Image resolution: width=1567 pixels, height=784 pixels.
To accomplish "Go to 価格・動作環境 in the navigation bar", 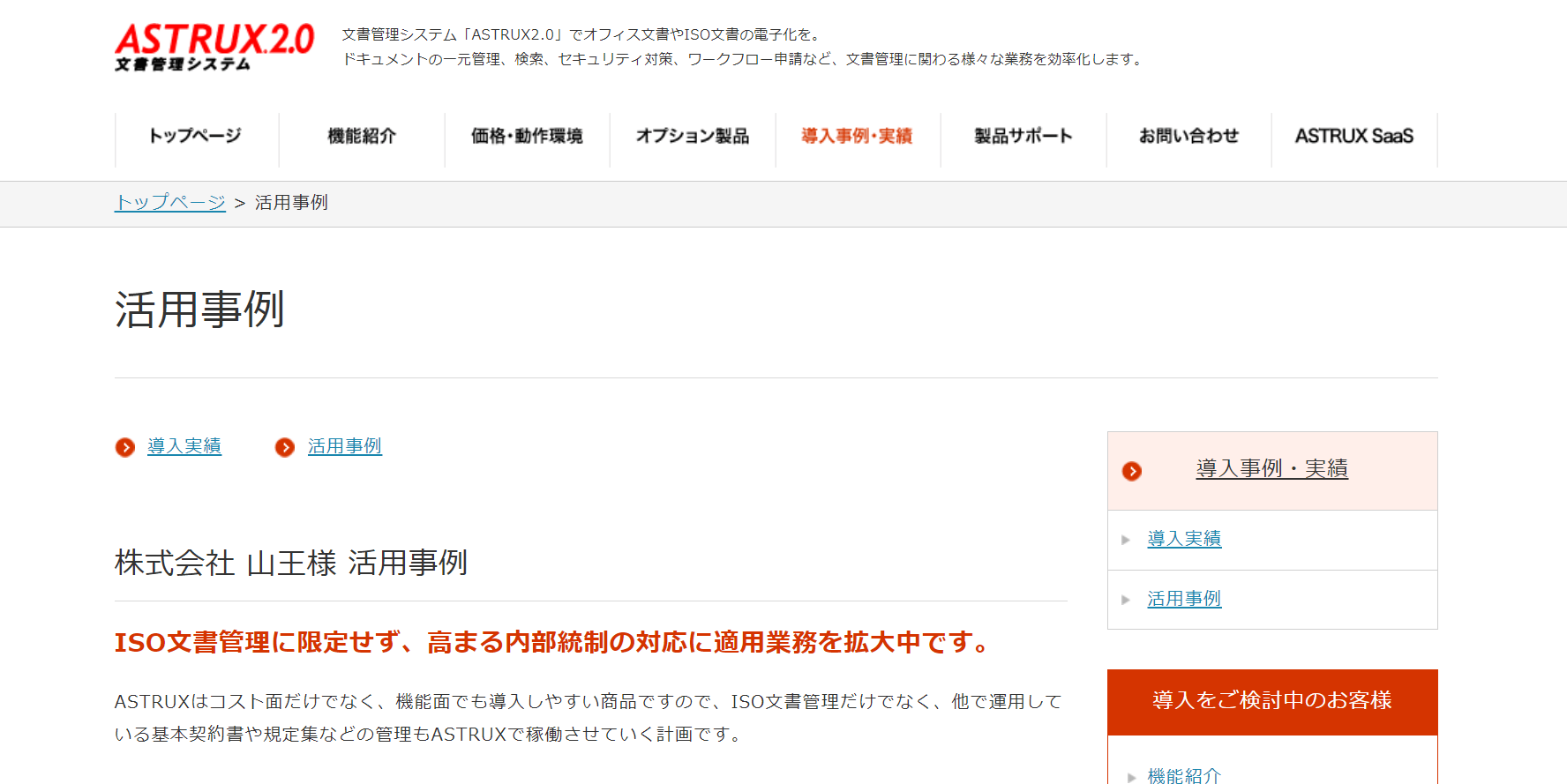I will [527, 137].
